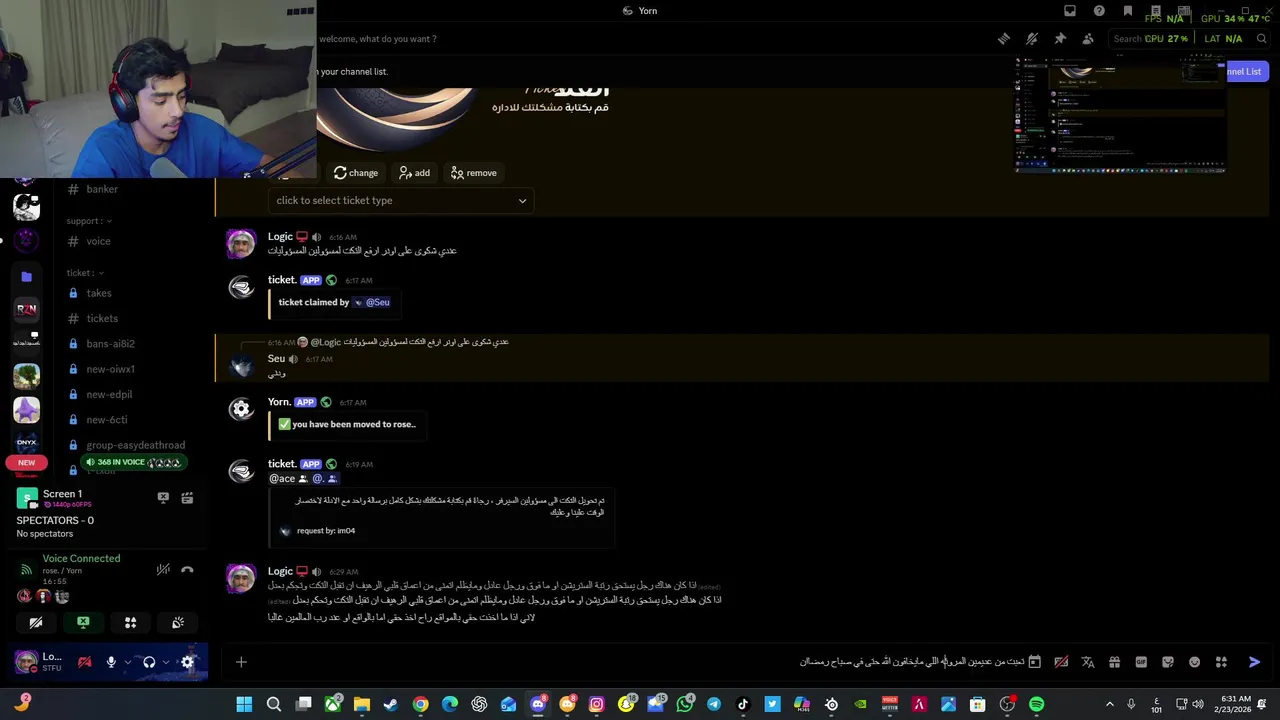
Task: Open the takes channel
Action: point(99,293)
